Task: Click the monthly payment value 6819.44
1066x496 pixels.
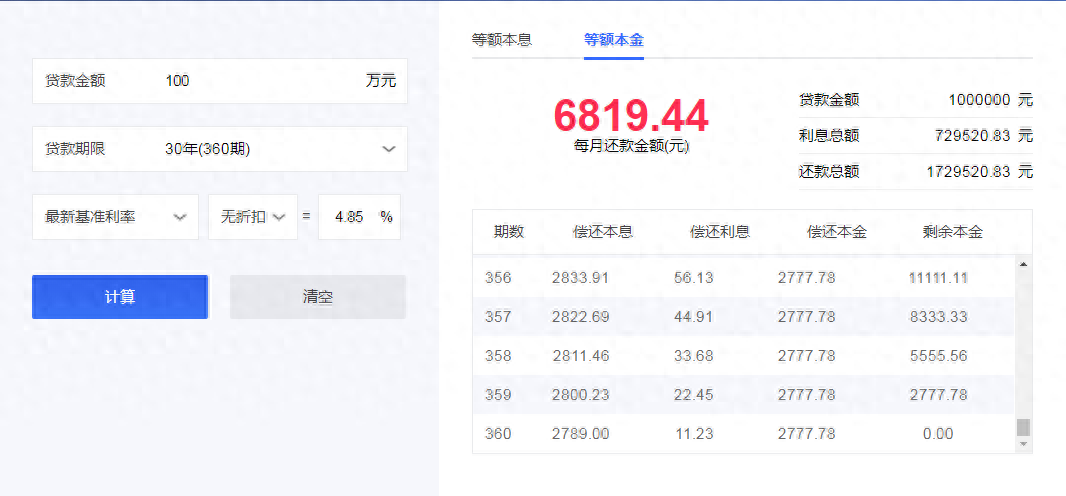Action: (x=631, y=116)
